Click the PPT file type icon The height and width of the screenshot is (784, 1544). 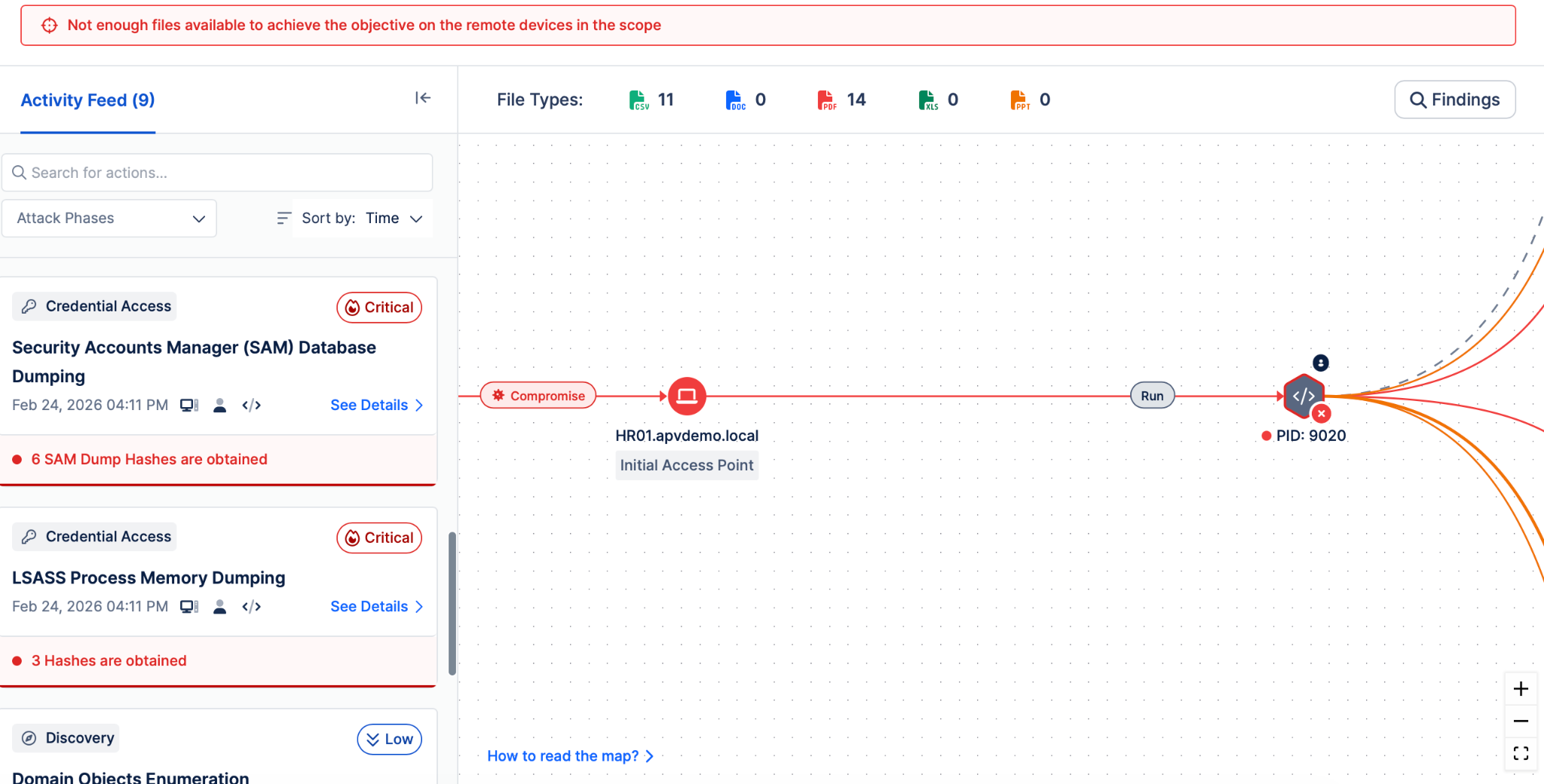click(x=1020, y=100)
